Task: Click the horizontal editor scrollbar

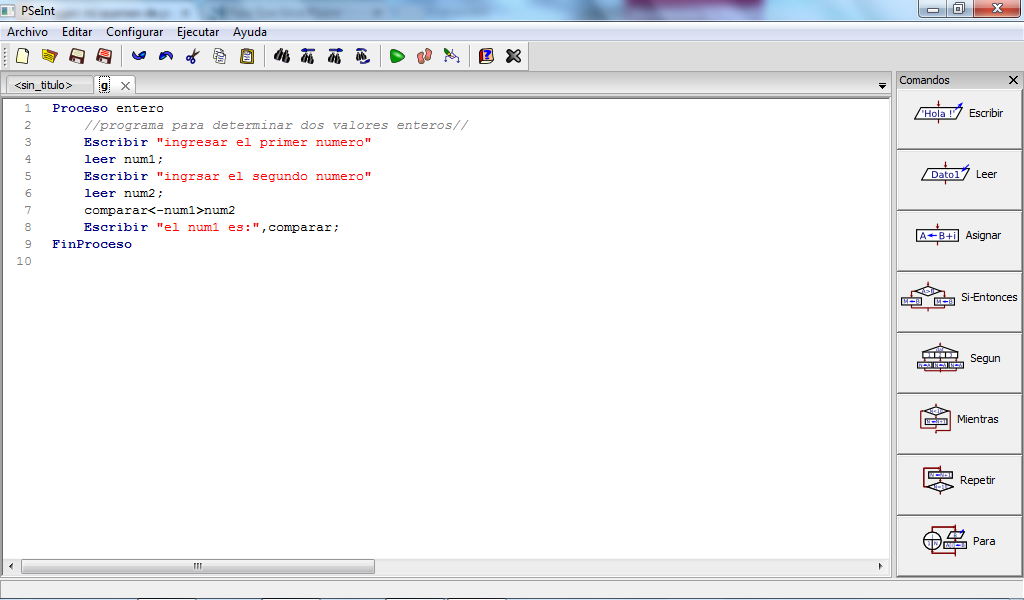Action: coord(197,566)
